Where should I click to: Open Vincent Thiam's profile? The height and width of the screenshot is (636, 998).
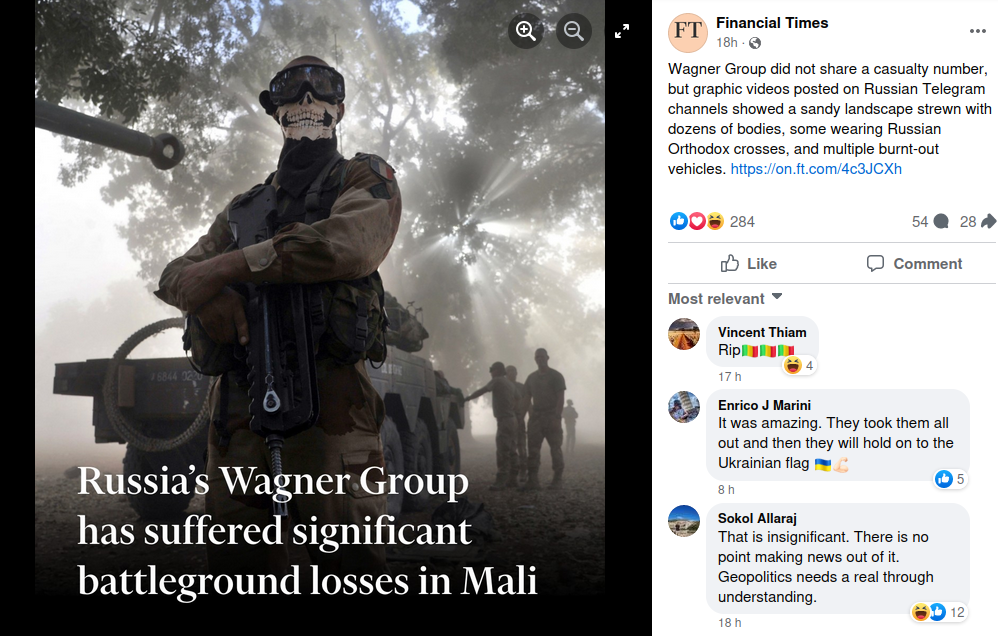(x=762, y=332)
